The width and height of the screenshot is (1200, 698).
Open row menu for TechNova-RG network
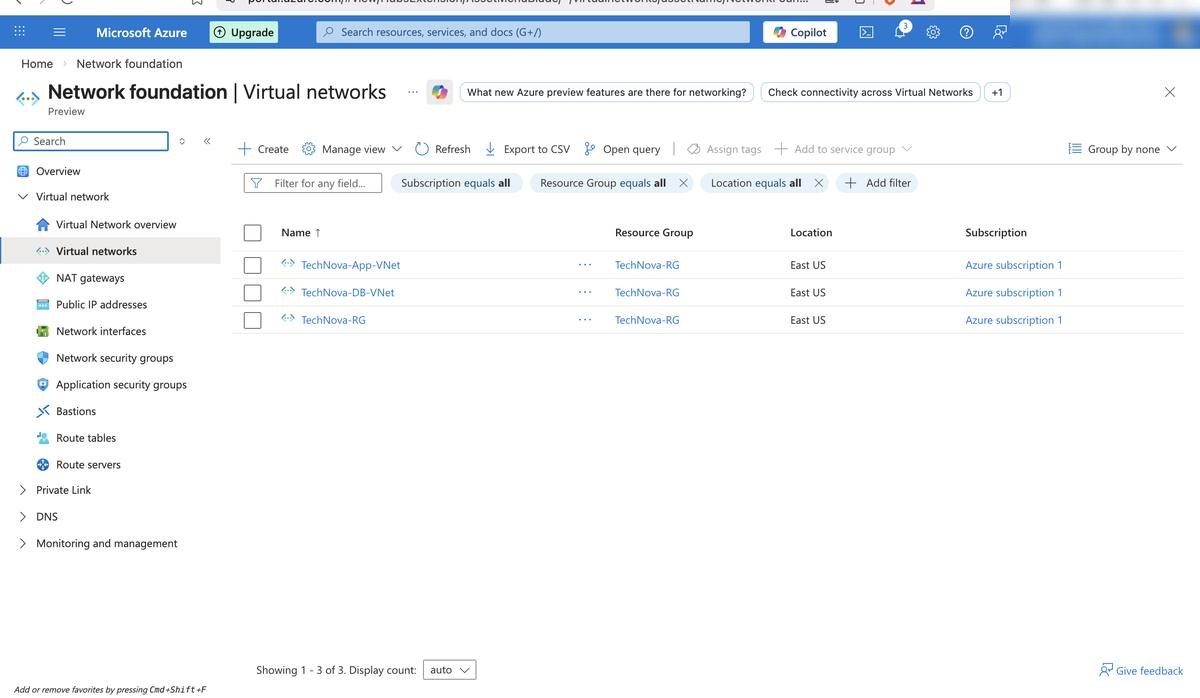[x=585, y=320]
